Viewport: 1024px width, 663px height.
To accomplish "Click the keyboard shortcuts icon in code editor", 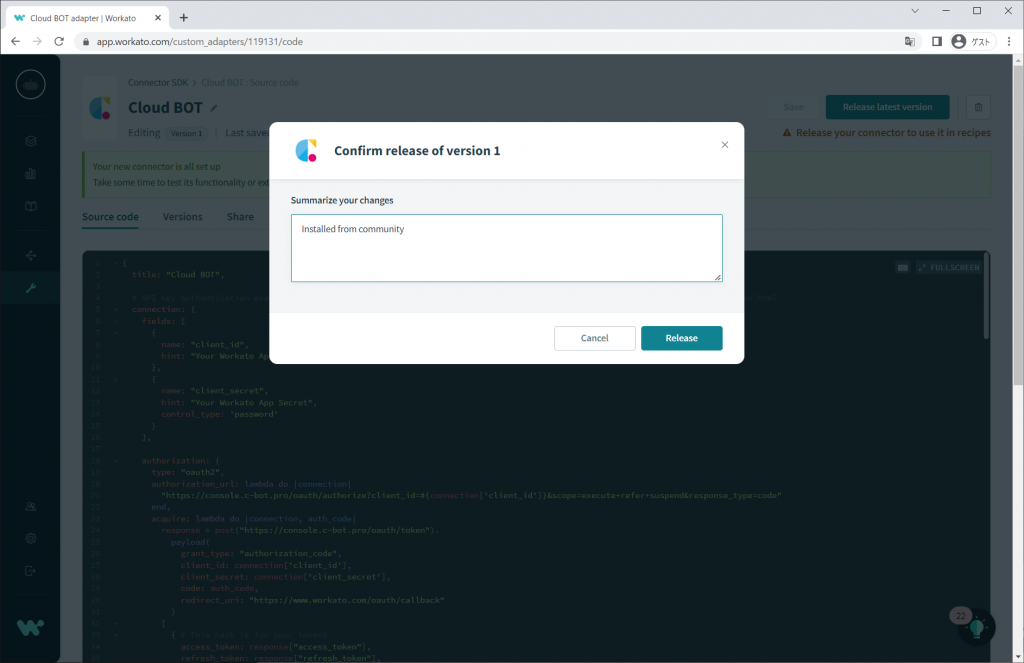I will point(903,267).
